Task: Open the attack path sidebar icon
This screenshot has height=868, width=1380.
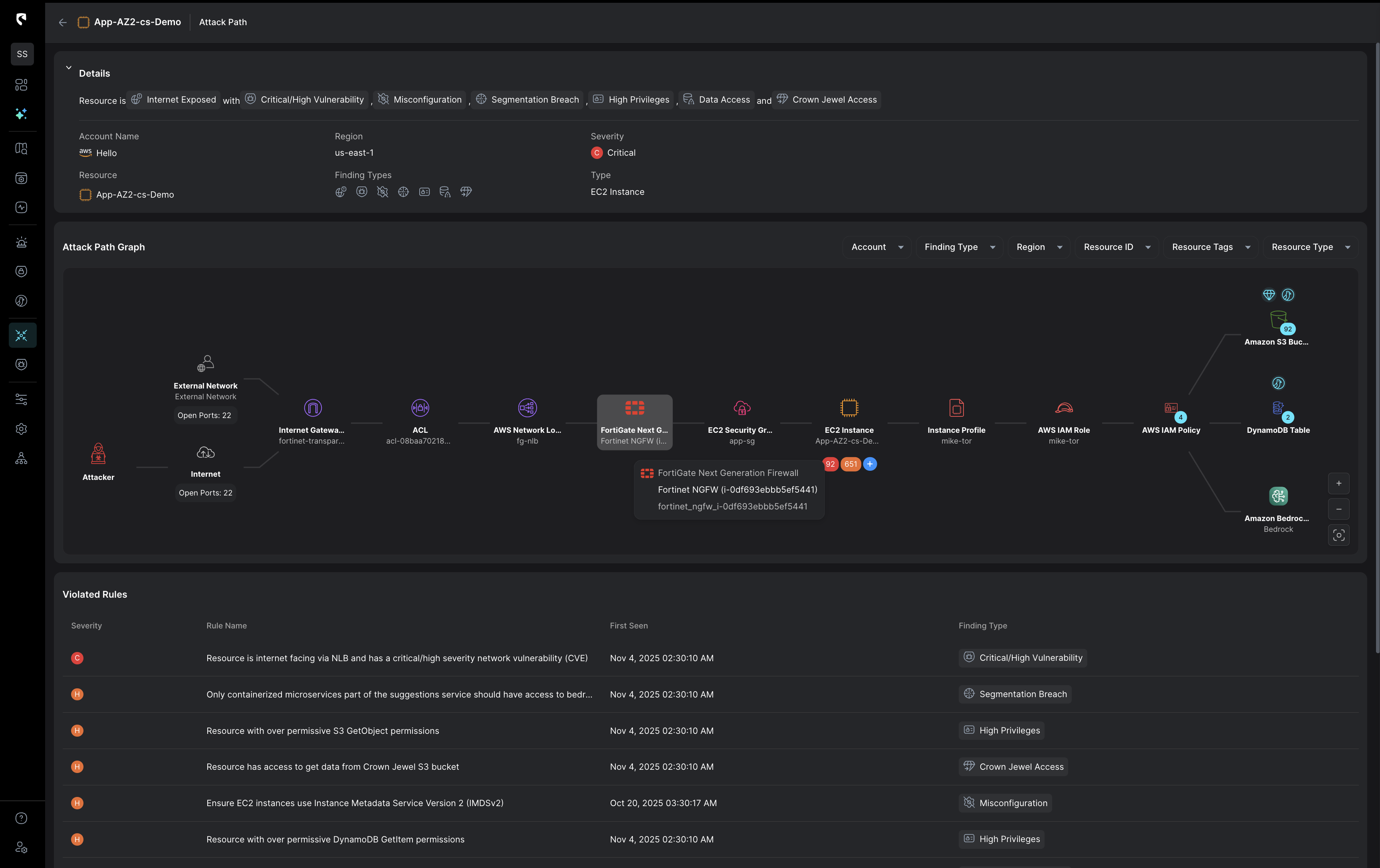Action: [x=22, y=335]
